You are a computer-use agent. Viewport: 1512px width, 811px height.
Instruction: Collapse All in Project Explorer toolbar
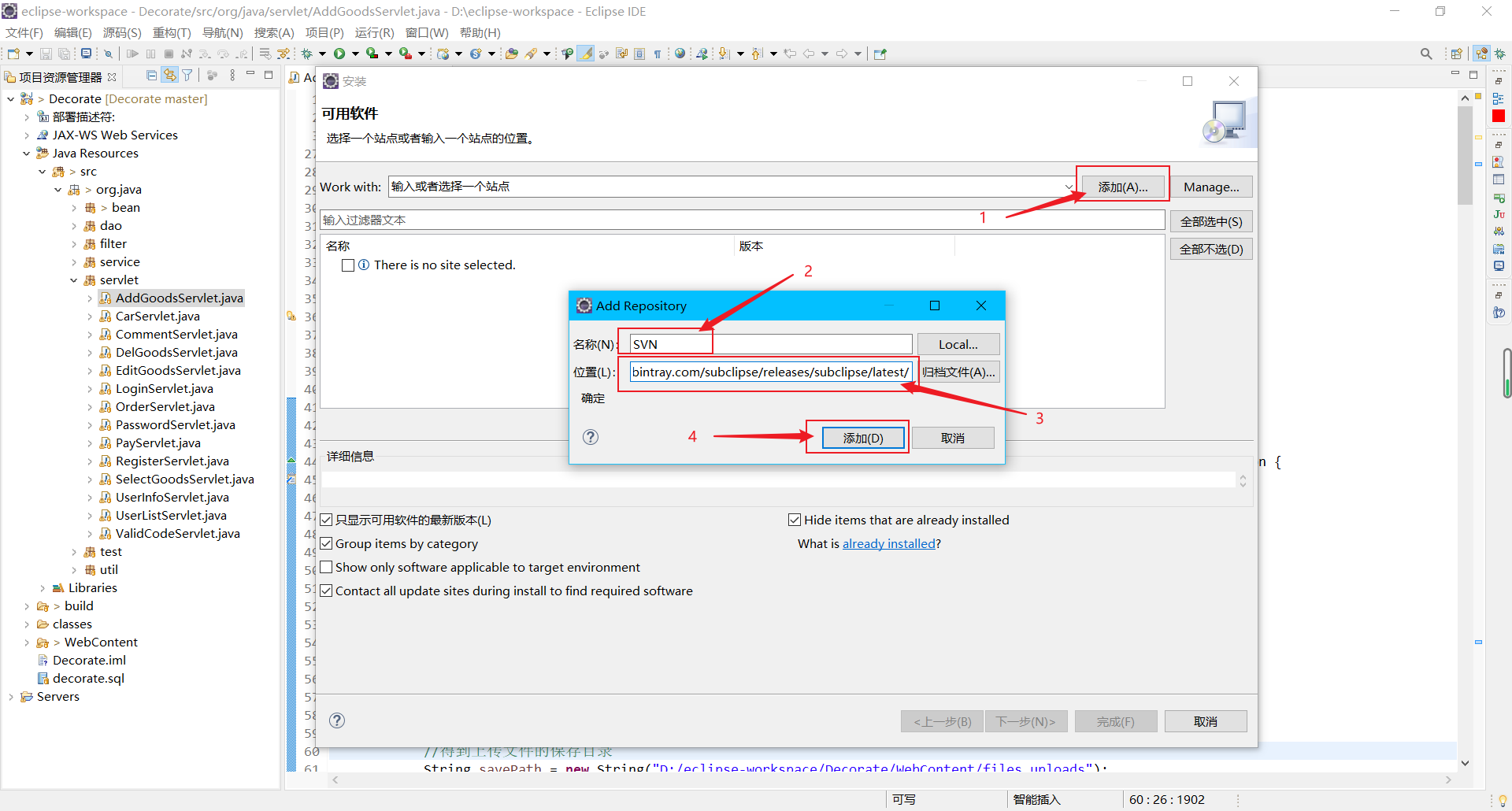[x=151, y=76]
